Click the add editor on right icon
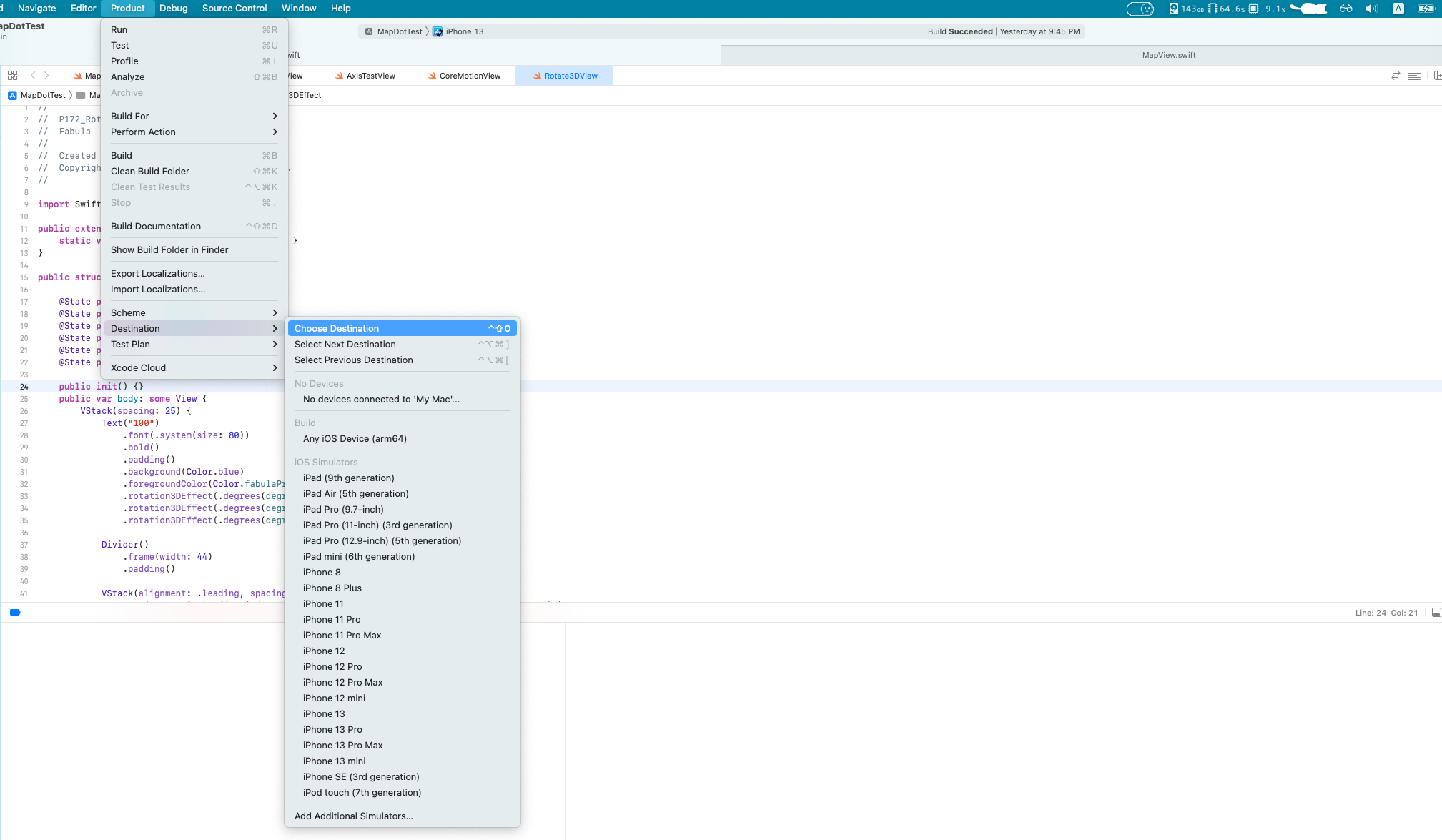Screen dimensions: 1442x840 point(1436,76)
